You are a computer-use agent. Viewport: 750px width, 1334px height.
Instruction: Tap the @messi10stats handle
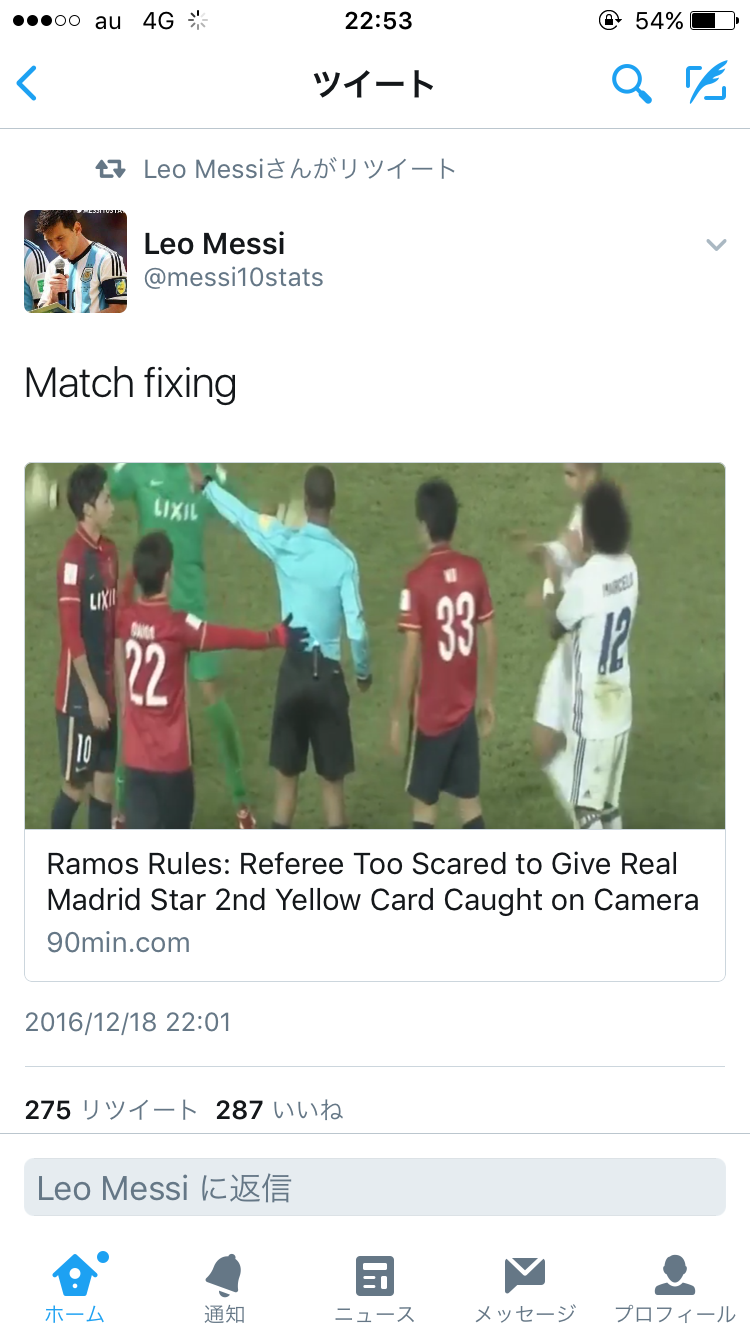point(234,277)
